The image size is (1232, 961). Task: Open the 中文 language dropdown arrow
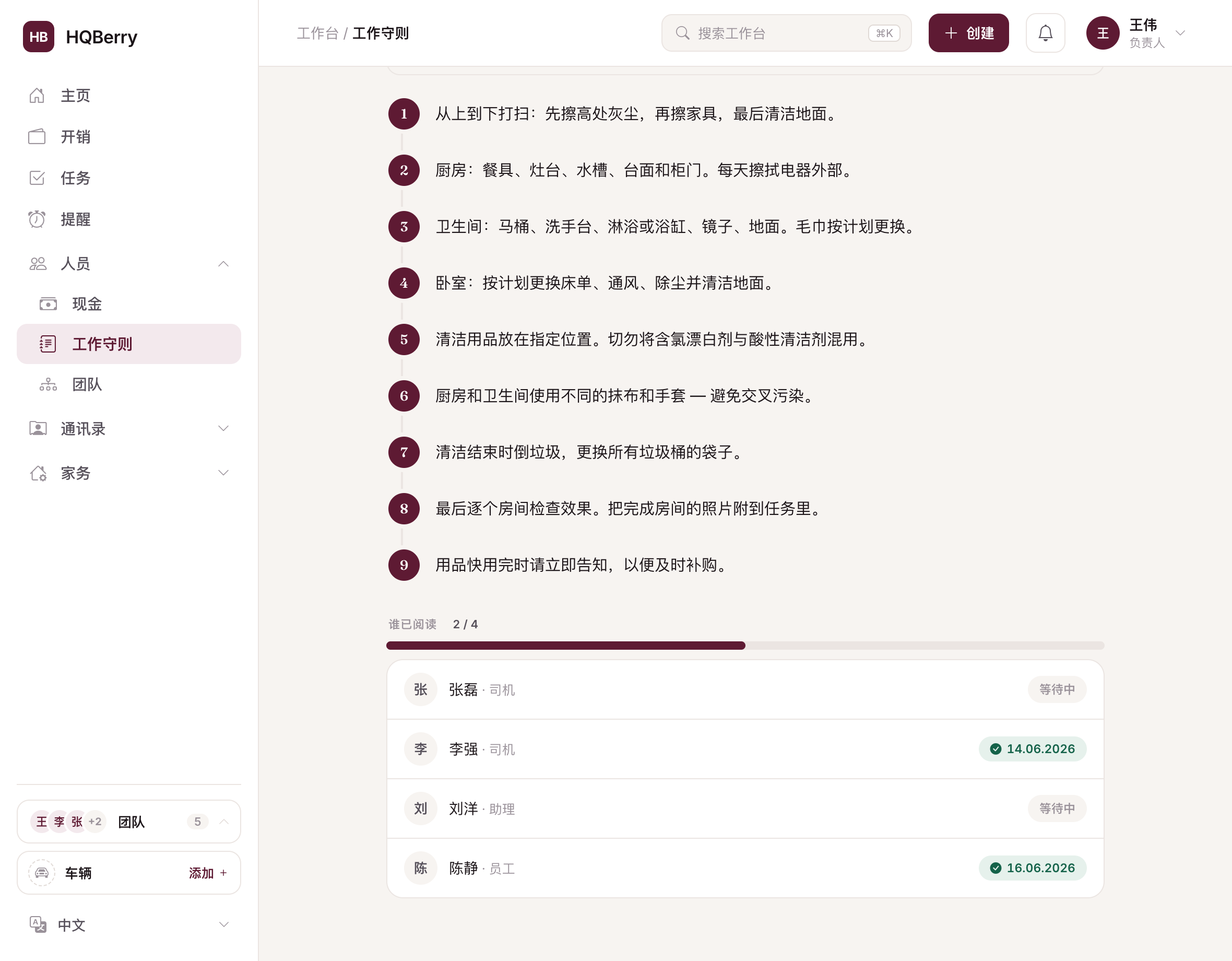click(224, 924)
